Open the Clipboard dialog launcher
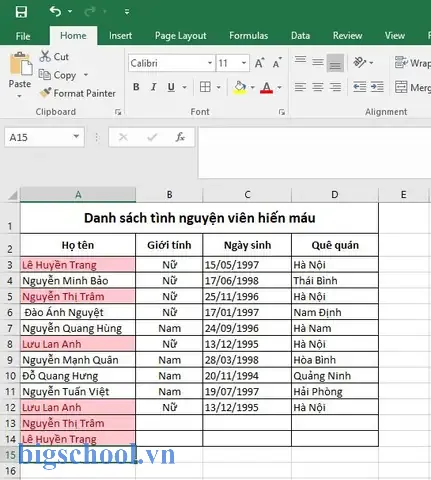This screenshot has width=431, height=480. [118, 112]
